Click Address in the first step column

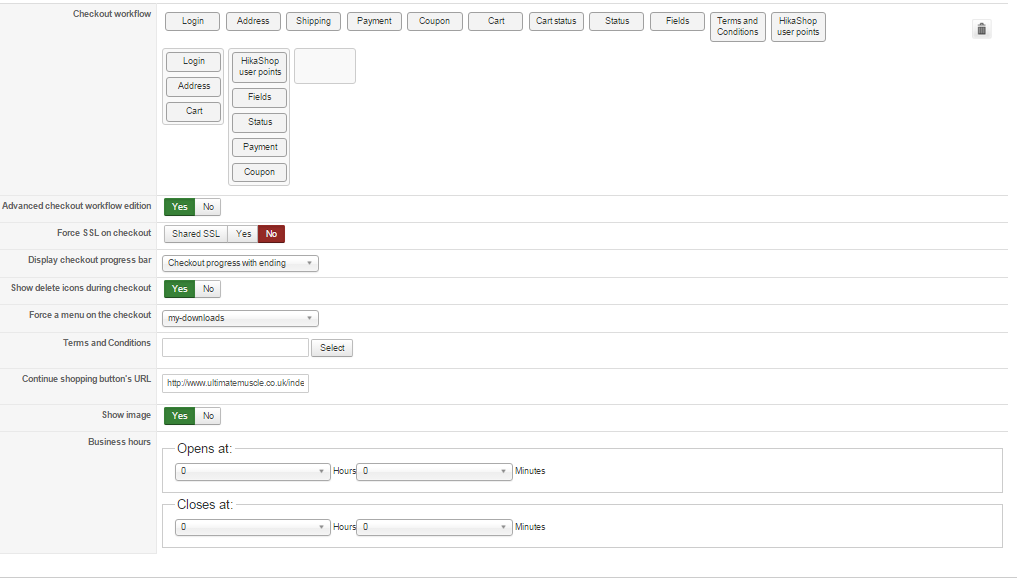pyautogui.click(x=193, y=86)
